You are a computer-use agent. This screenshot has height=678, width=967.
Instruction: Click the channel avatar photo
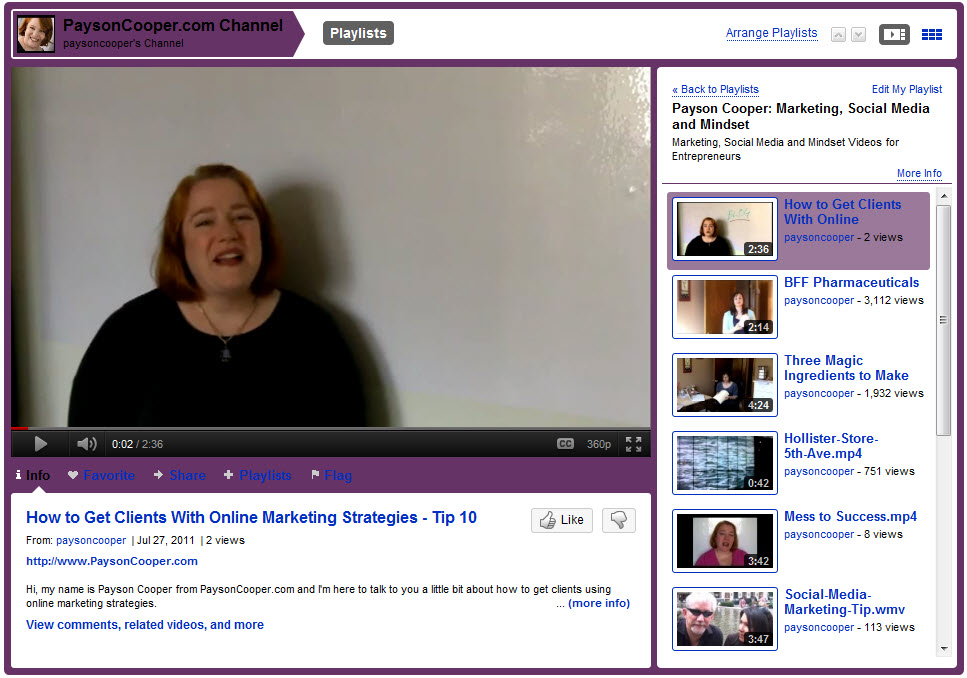pyautogui.click(x=36, y=34)
